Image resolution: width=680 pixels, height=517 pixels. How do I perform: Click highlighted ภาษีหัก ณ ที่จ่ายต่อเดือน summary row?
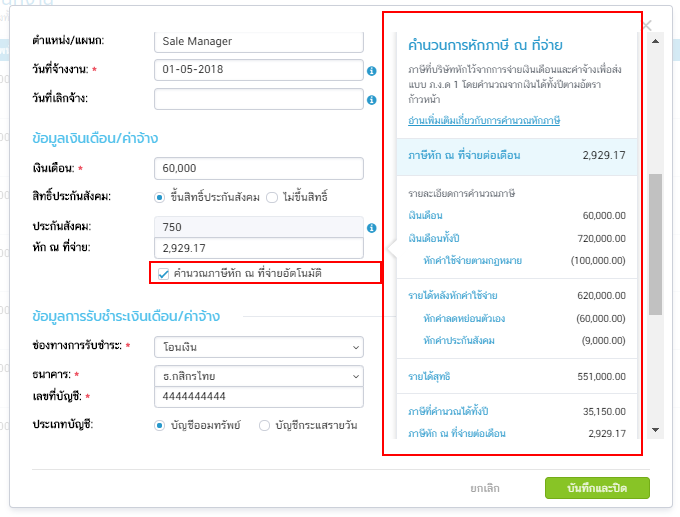pos(517,157)
